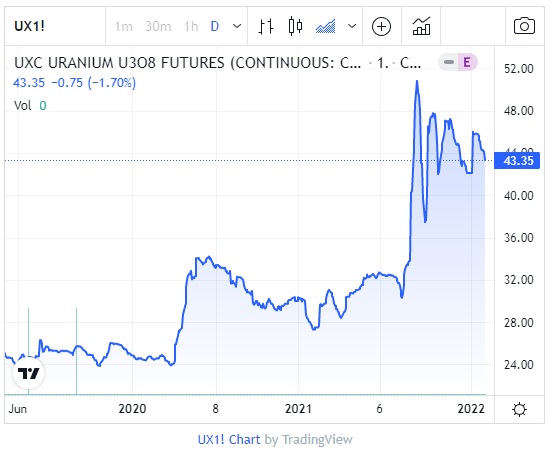Expand the chart style dropdown
The height and width of the screenshot is (454, 559).
coord(352,26)
